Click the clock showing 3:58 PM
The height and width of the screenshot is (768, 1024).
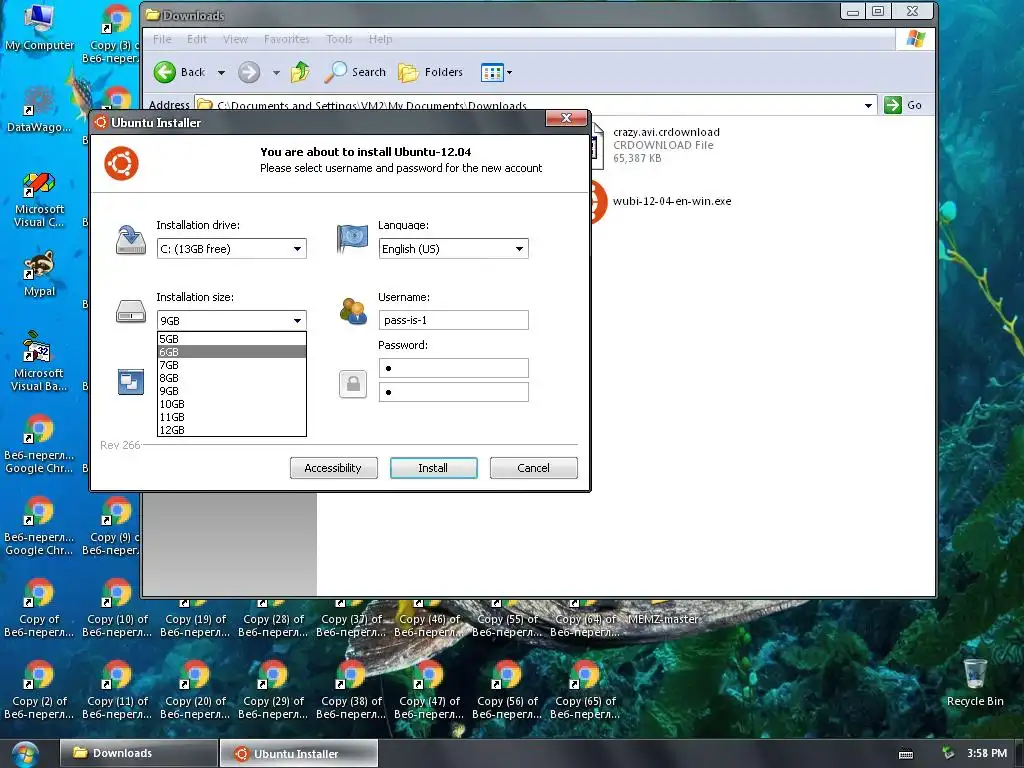click(987, 753)
